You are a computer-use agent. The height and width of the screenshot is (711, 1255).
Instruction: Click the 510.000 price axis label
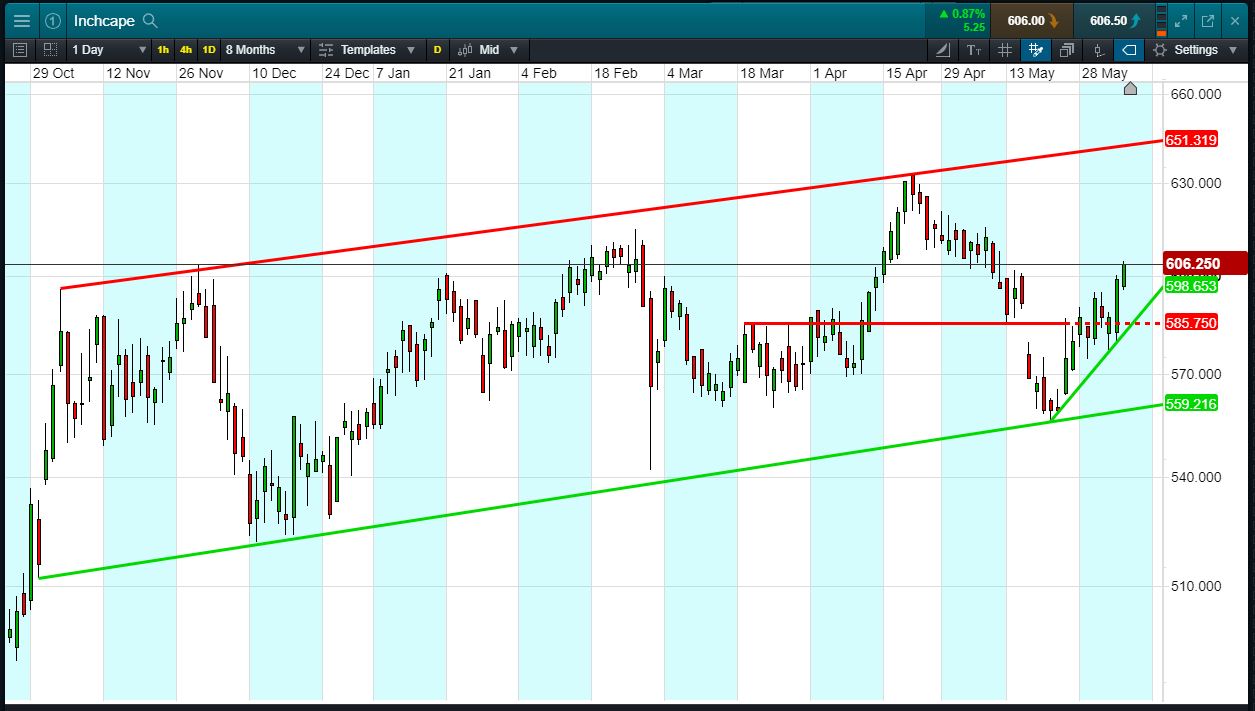point(1194,586)
